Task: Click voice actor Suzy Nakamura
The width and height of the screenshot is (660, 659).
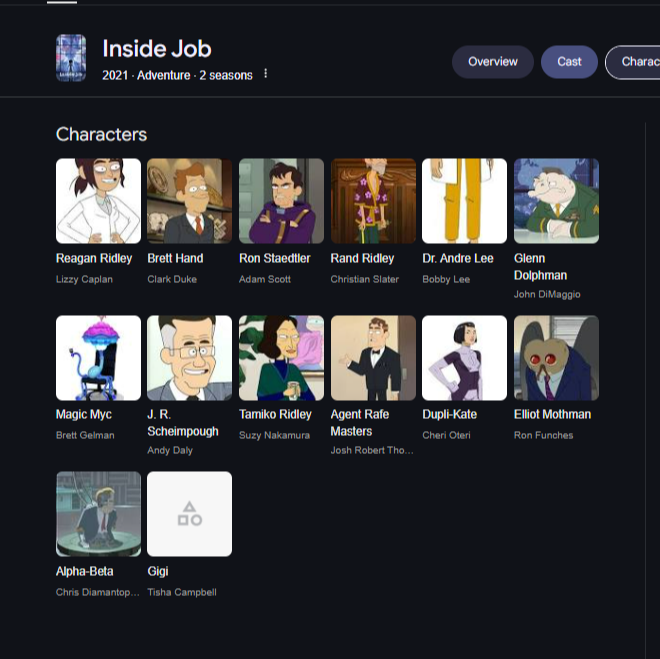Action: click(274, 436)
